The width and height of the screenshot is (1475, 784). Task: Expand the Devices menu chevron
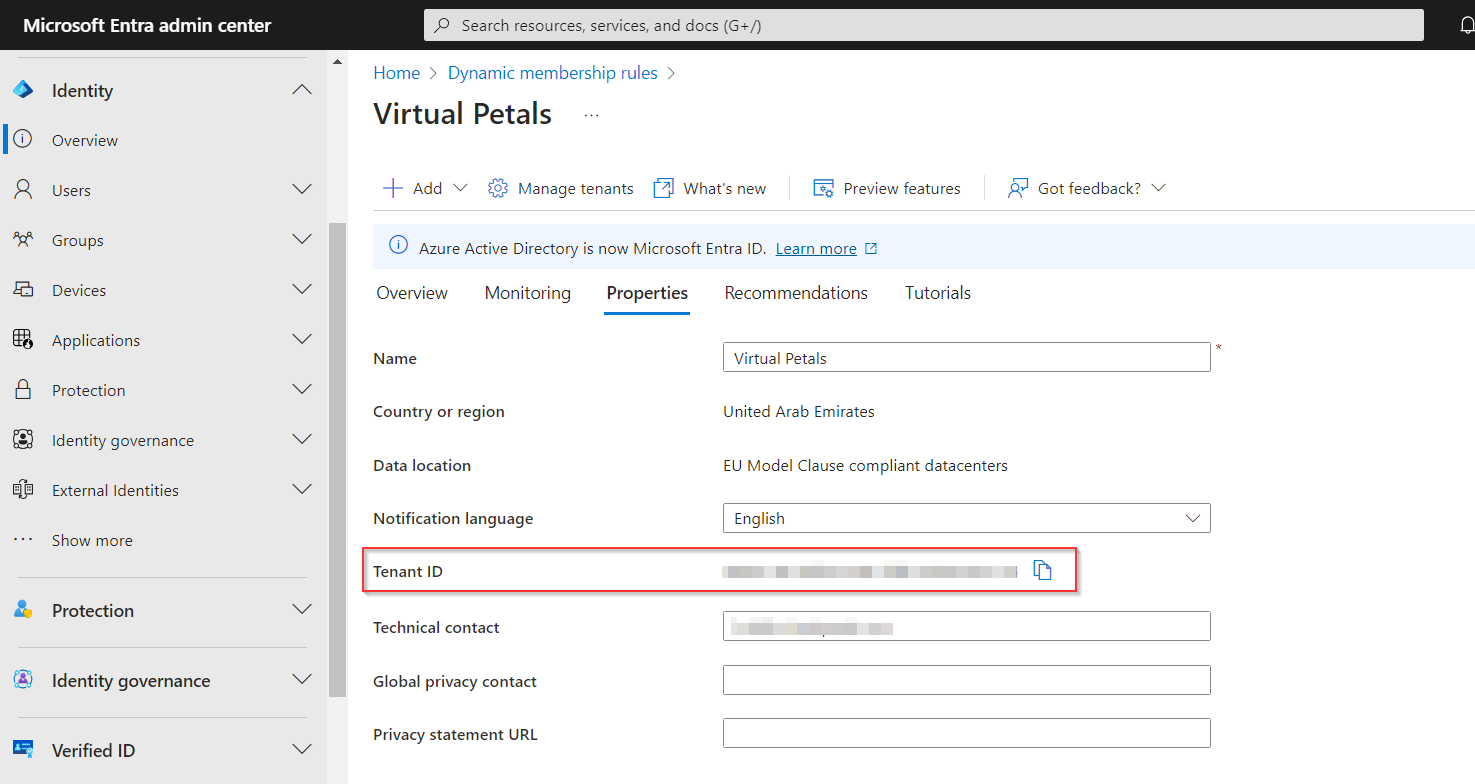tap(301, 289)
